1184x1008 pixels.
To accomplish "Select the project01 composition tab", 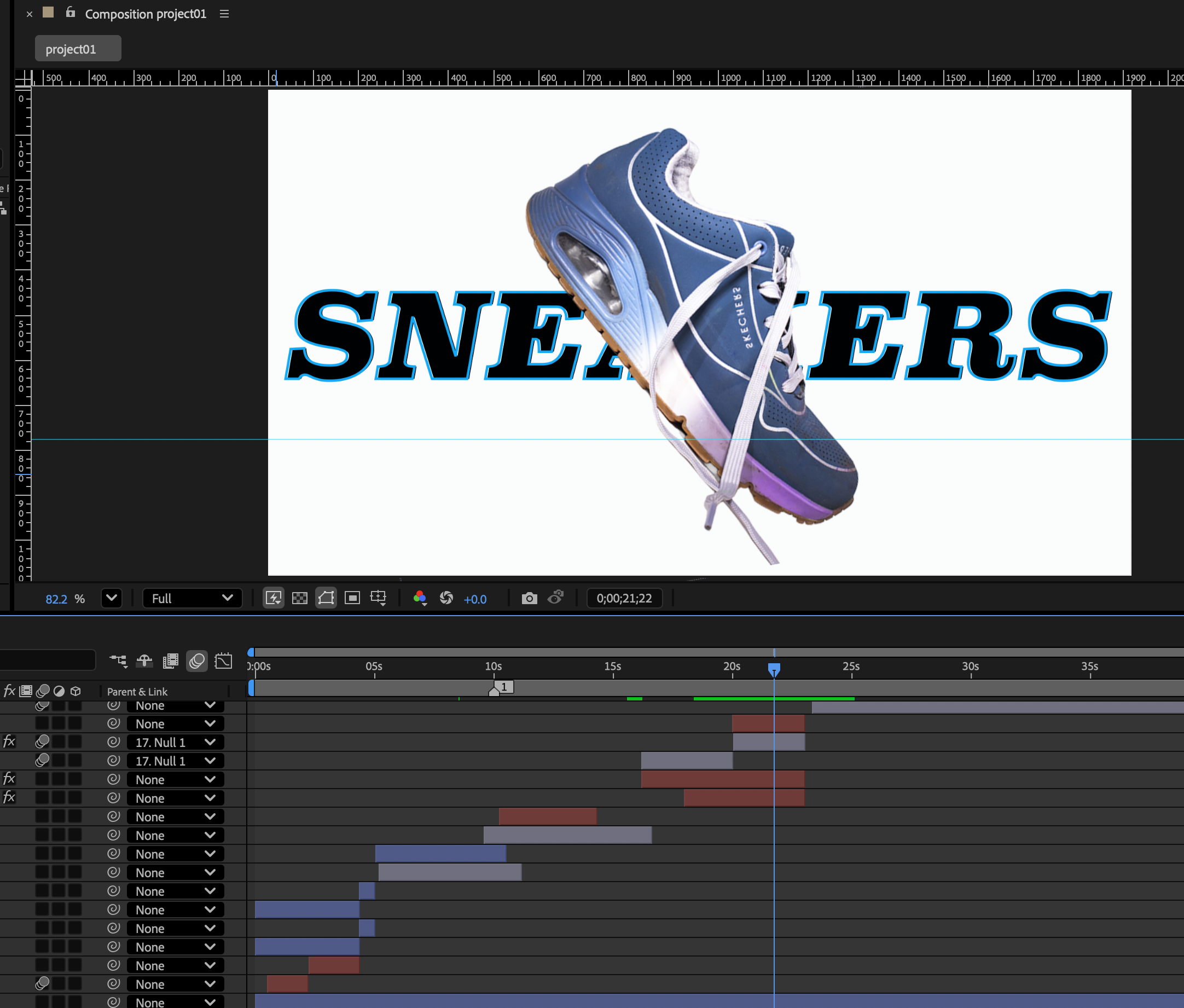I will click(x=78, y=49).
